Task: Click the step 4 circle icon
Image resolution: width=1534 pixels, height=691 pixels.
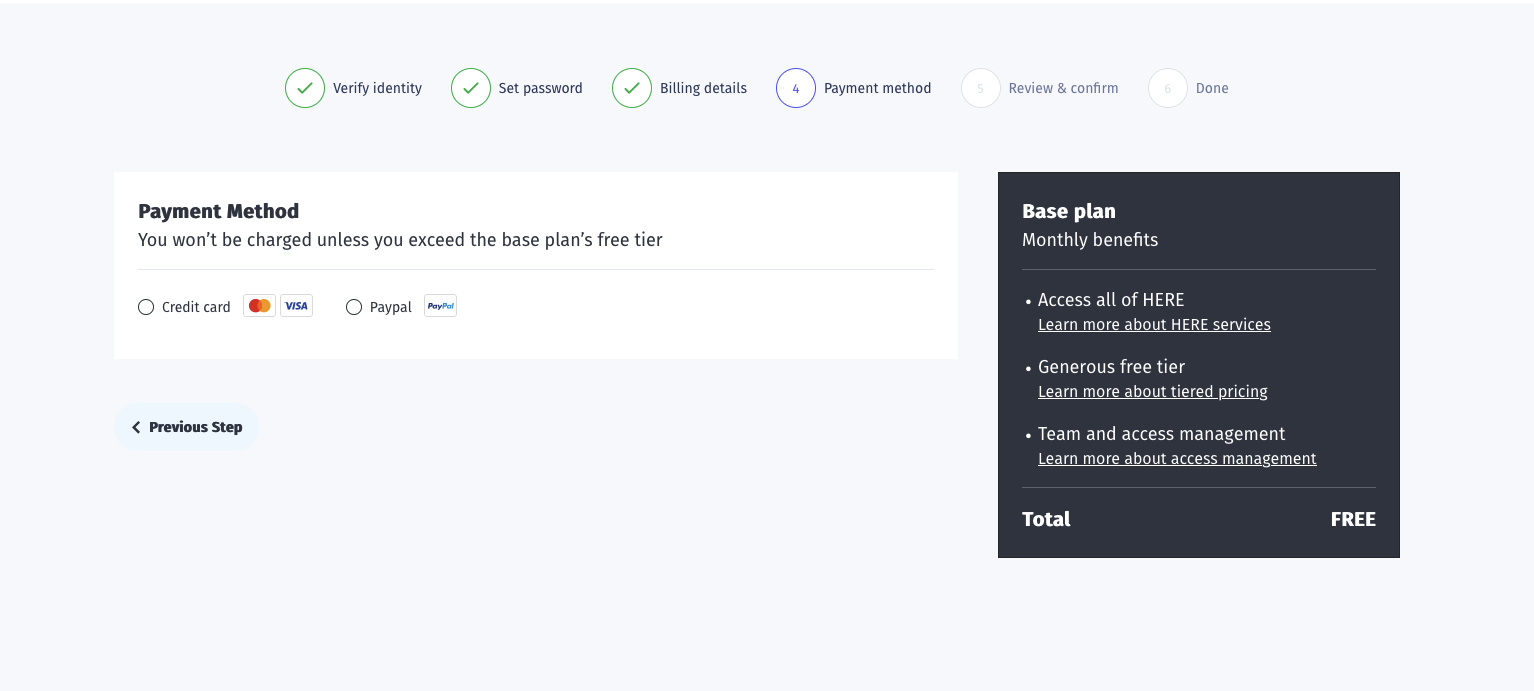Action: click(x=796, y=88)
